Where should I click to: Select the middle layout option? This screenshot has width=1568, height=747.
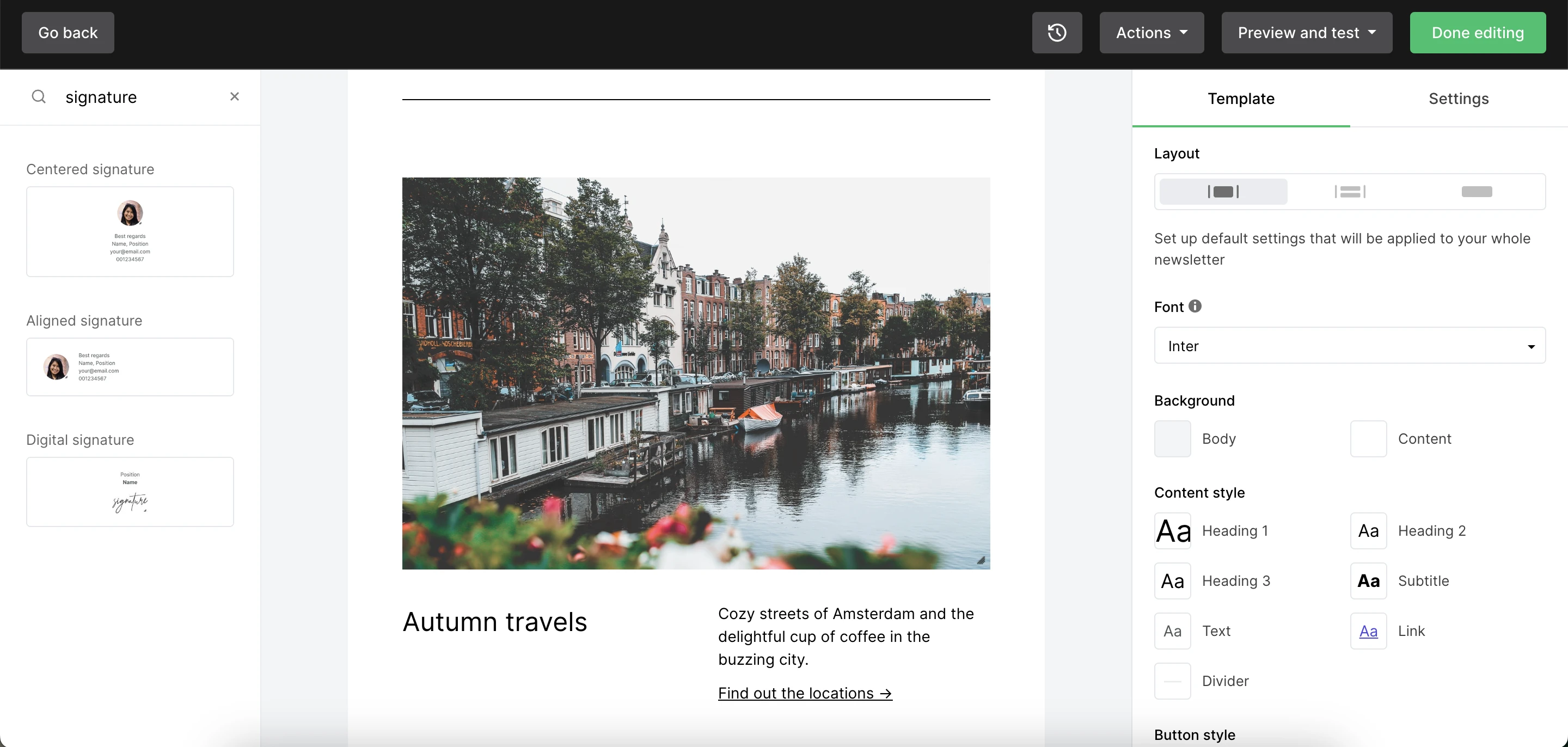(1350, 192)
